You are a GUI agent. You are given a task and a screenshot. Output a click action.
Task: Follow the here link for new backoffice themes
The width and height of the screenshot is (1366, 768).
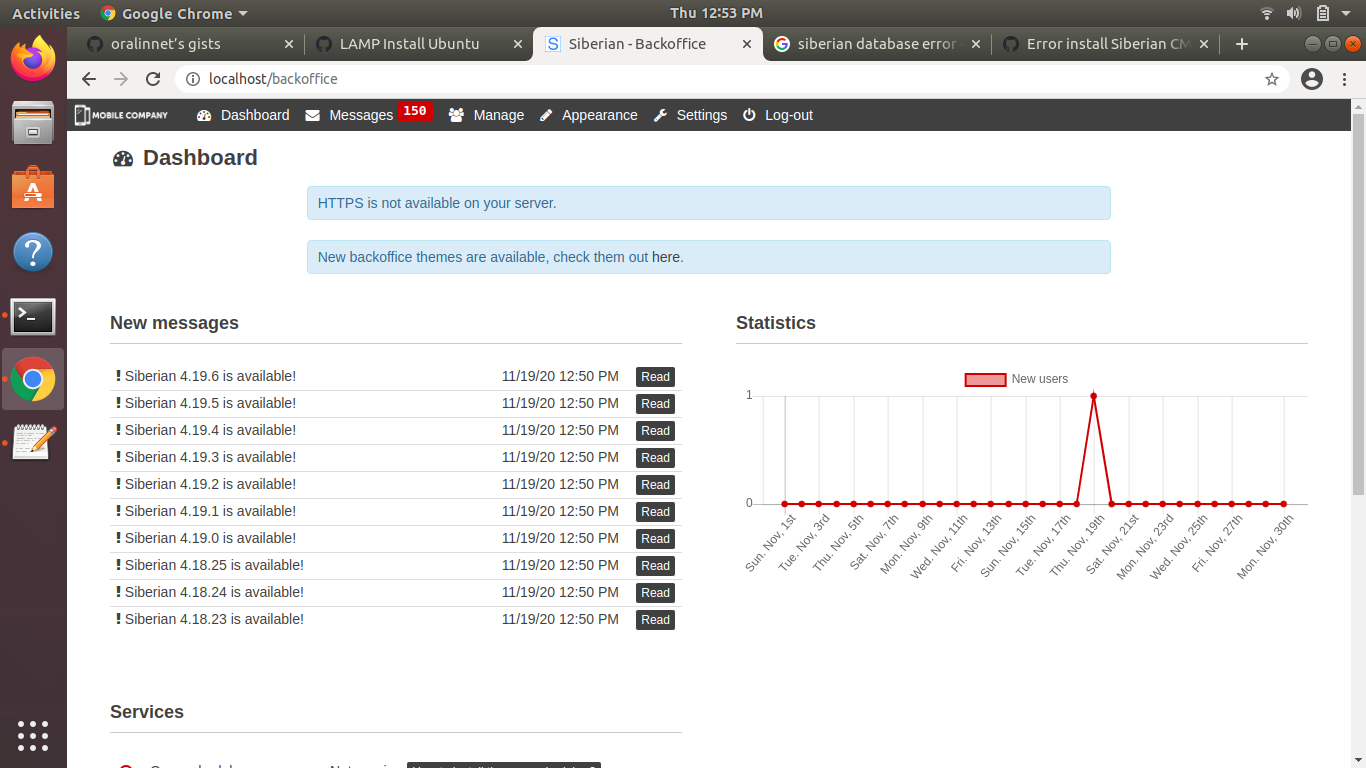tap(666, 257)
